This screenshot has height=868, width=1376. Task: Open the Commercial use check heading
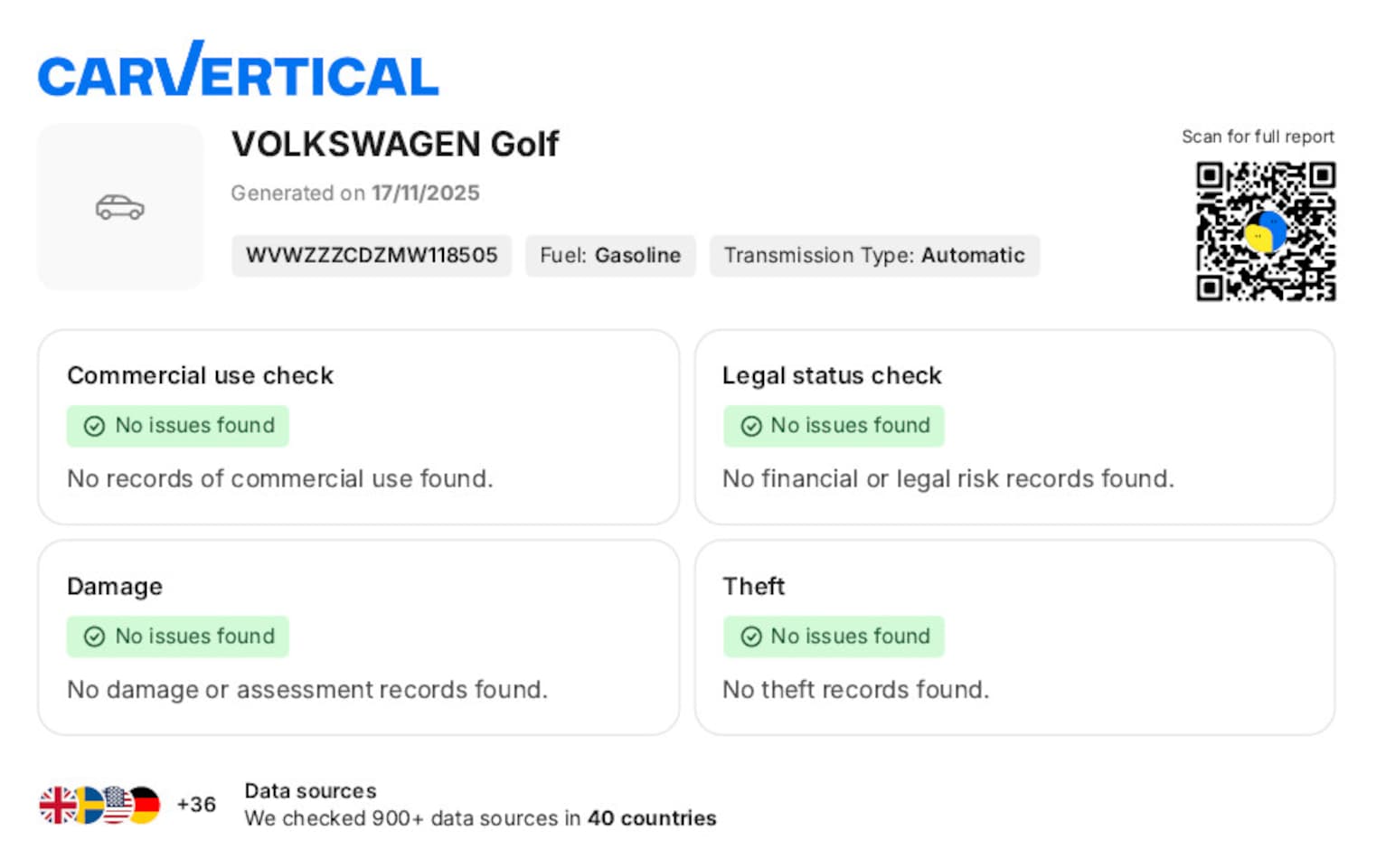click(200, 375)
